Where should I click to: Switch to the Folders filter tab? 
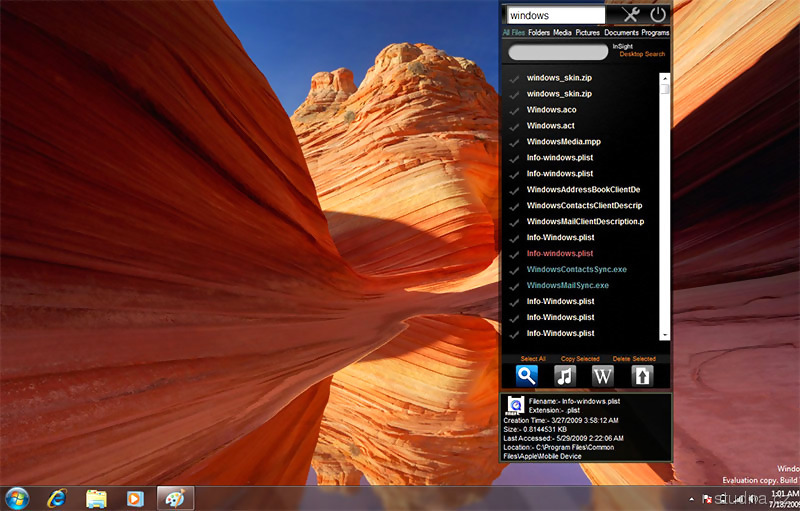539,33
